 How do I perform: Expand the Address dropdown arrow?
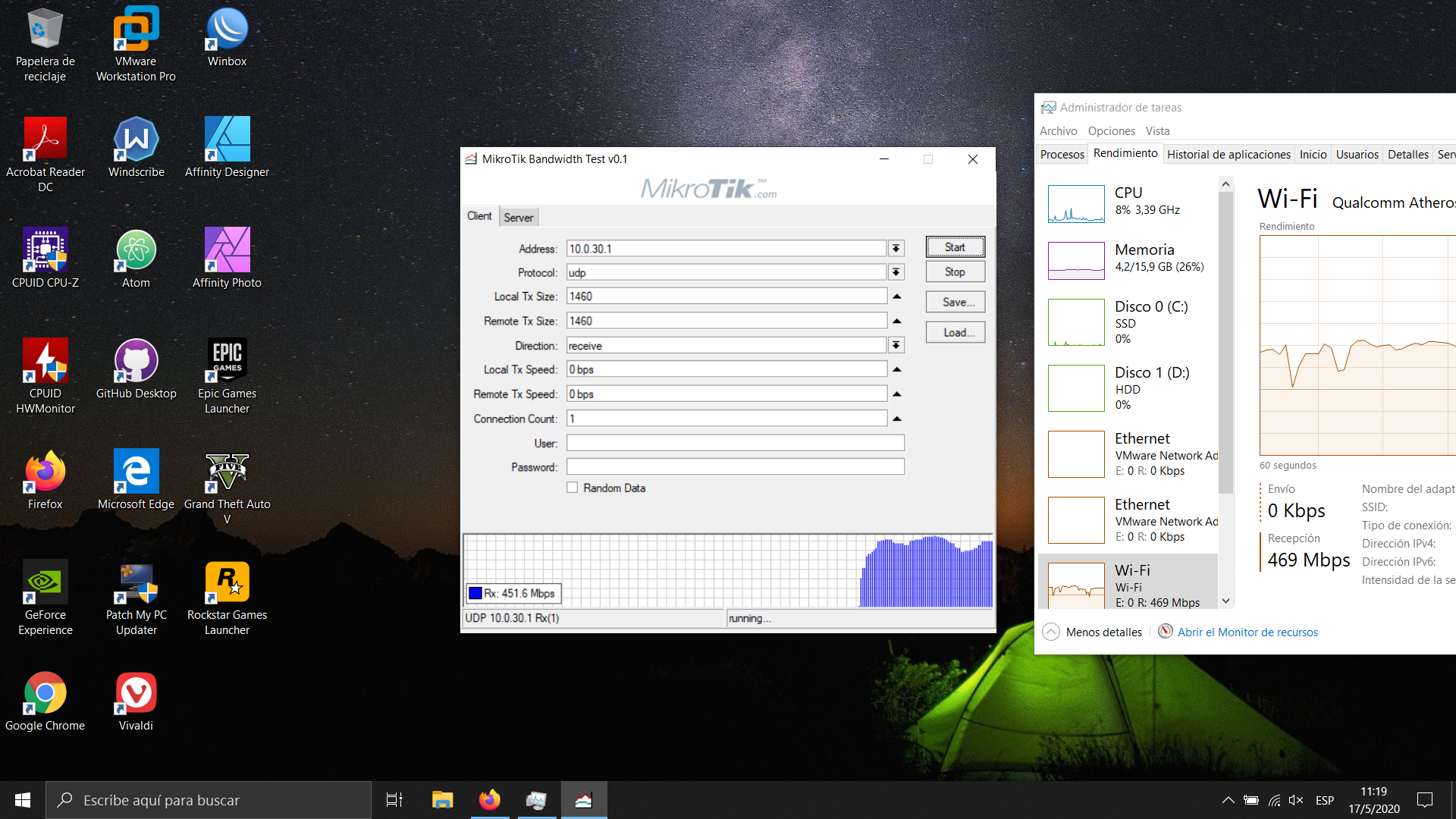click(896, 249)
